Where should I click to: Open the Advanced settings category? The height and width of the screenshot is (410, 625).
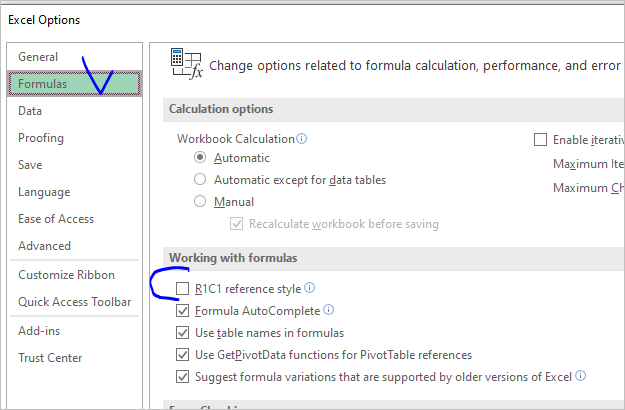point(45,246)
